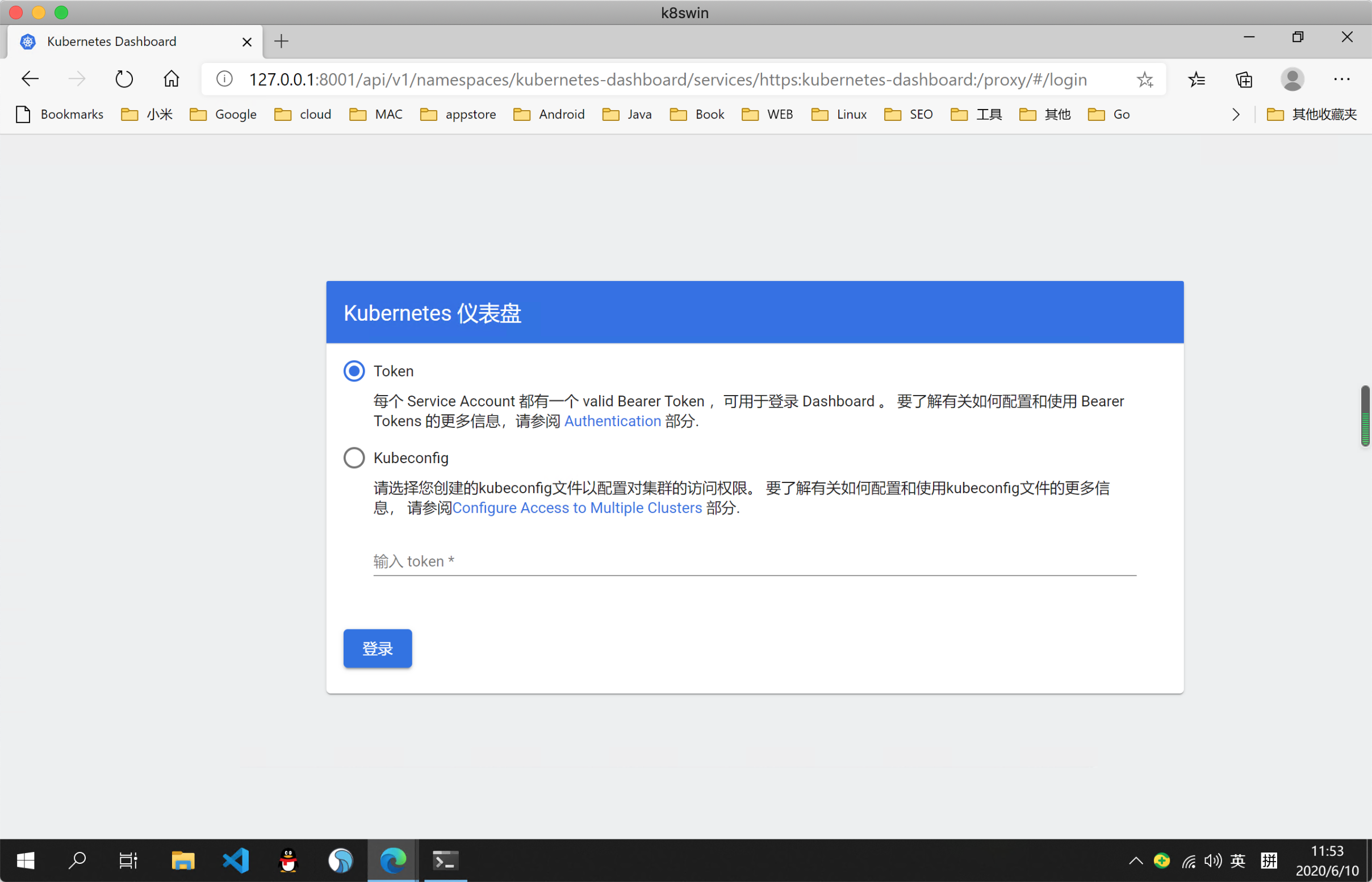Open the Java bookmark folder
The image size is (1372, 882).
pyautogui.click(x=628, y=115)
